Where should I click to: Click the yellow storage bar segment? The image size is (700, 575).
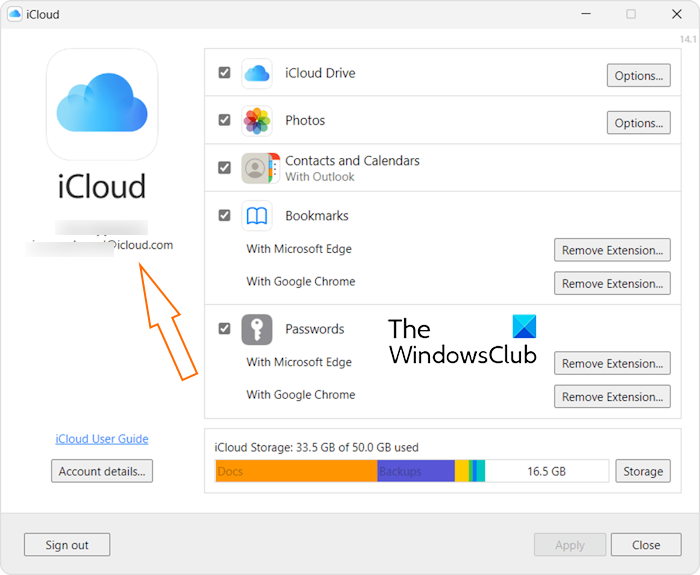[462, 471]
